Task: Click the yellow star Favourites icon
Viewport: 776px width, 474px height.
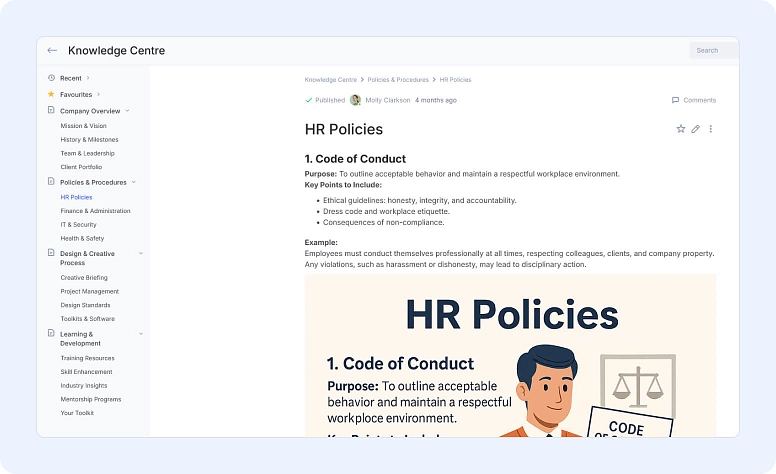Action: pyautogui.click(x=51, y=94)
